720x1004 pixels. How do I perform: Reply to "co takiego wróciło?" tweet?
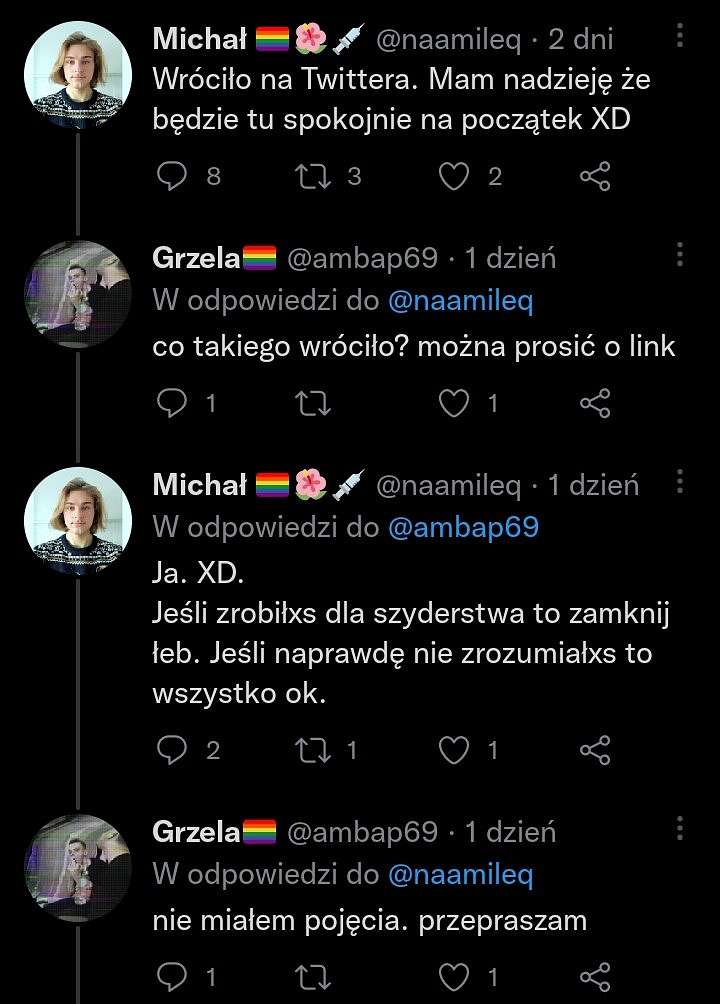(172, 403)
